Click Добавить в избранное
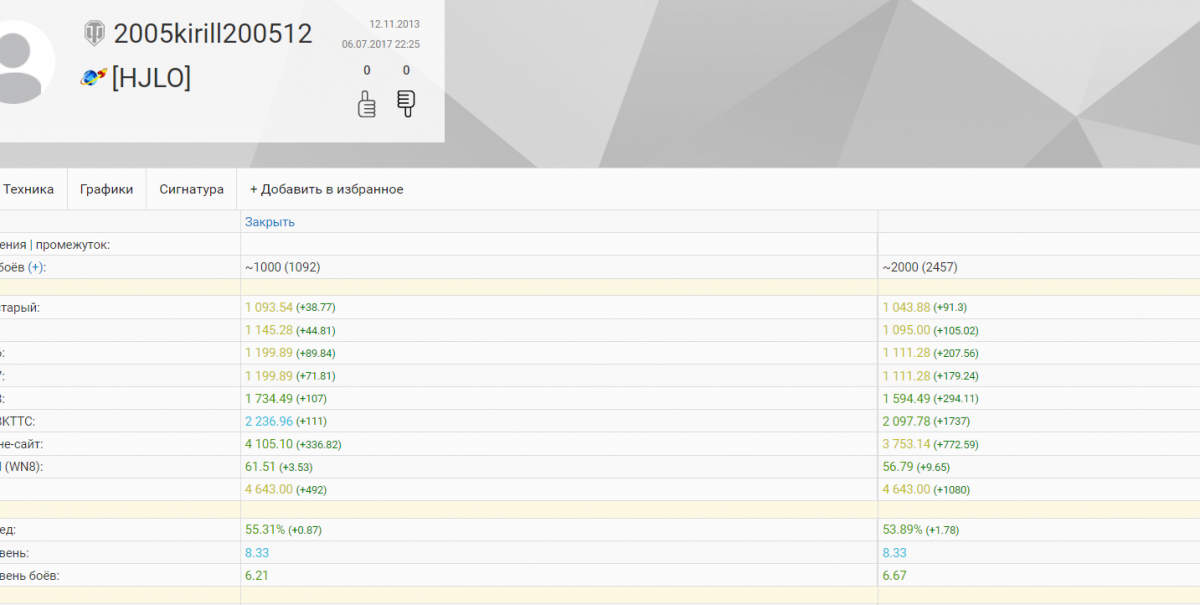 [327, 189]
